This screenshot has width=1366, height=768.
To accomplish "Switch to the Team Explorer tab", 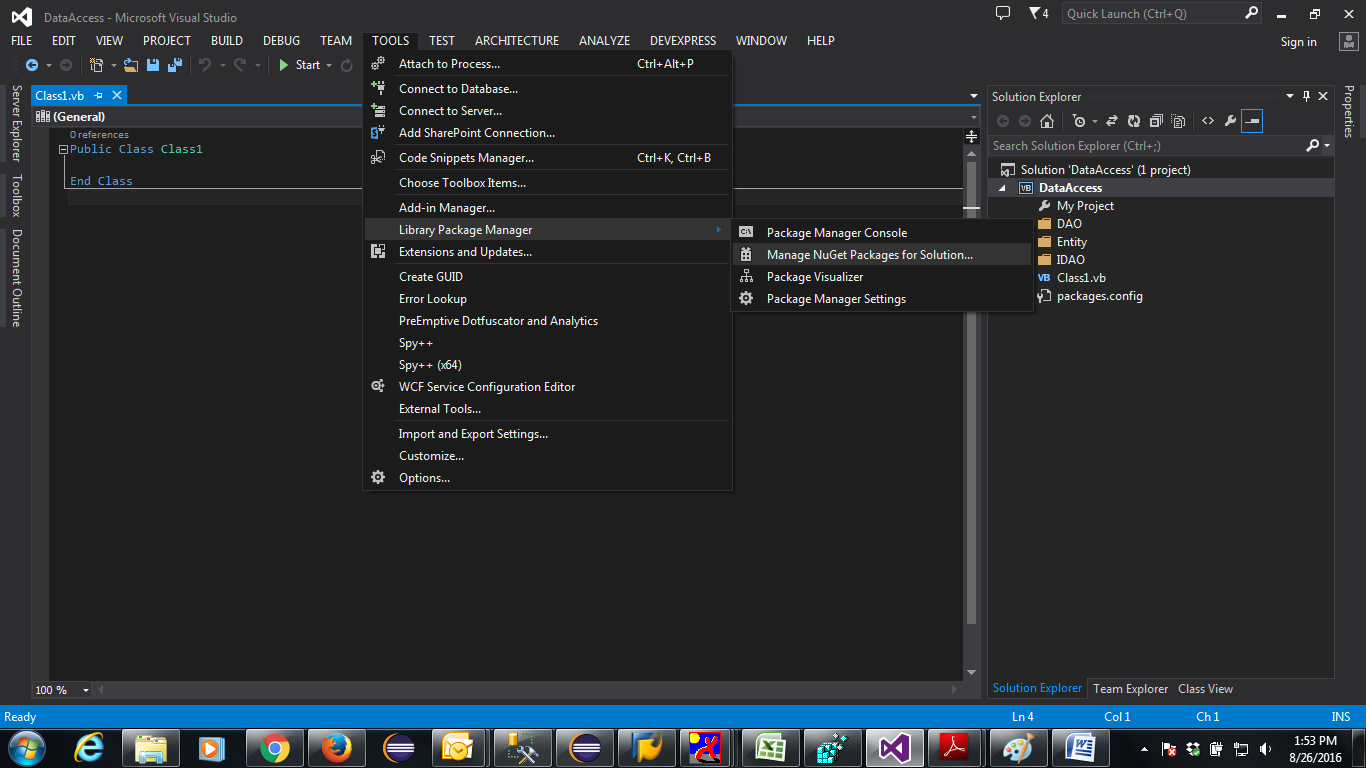I will pos(1130,688).
